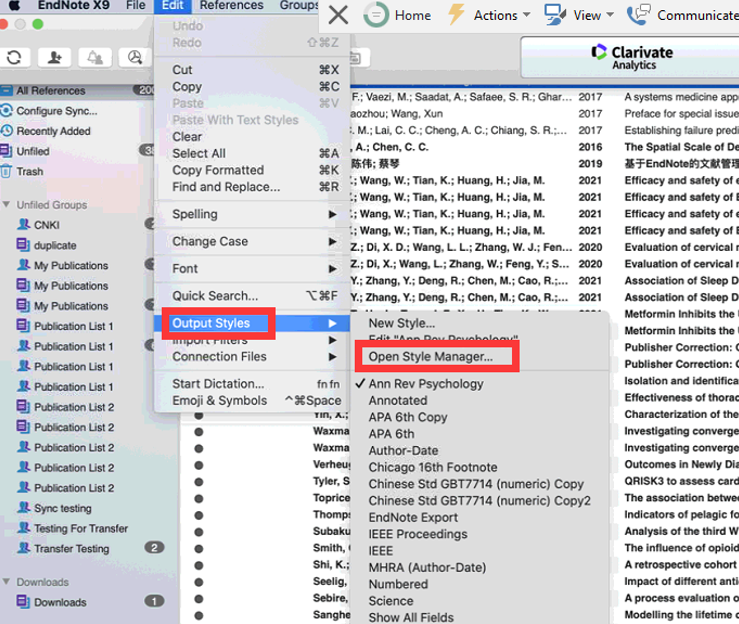Click the activity feed bell-person icon
This screenshot has height=624, width=739.
95,57
